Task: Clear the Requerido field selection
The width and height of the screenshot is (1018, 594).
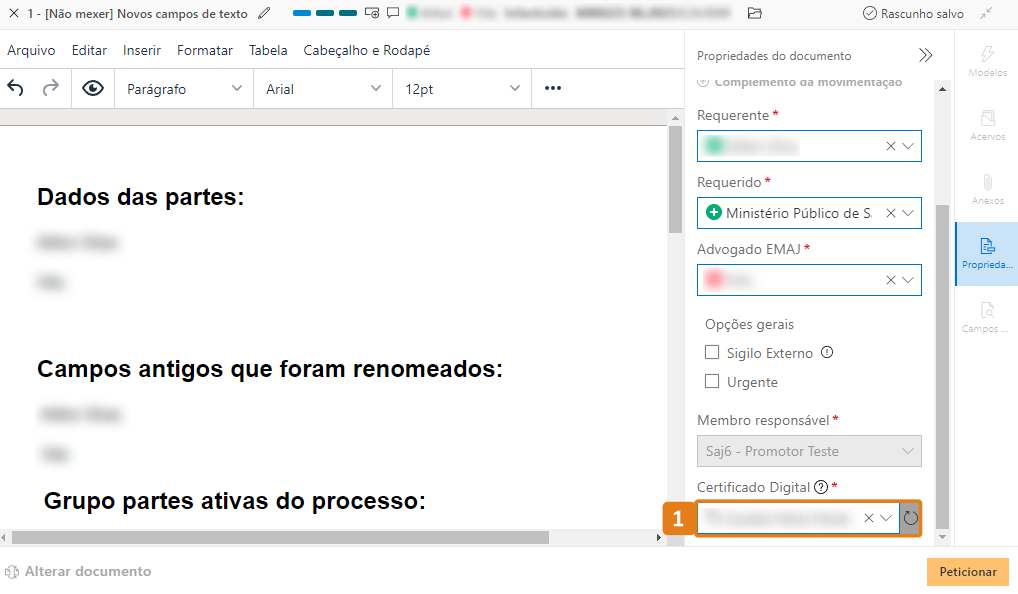Action: [x=890, y=213]
